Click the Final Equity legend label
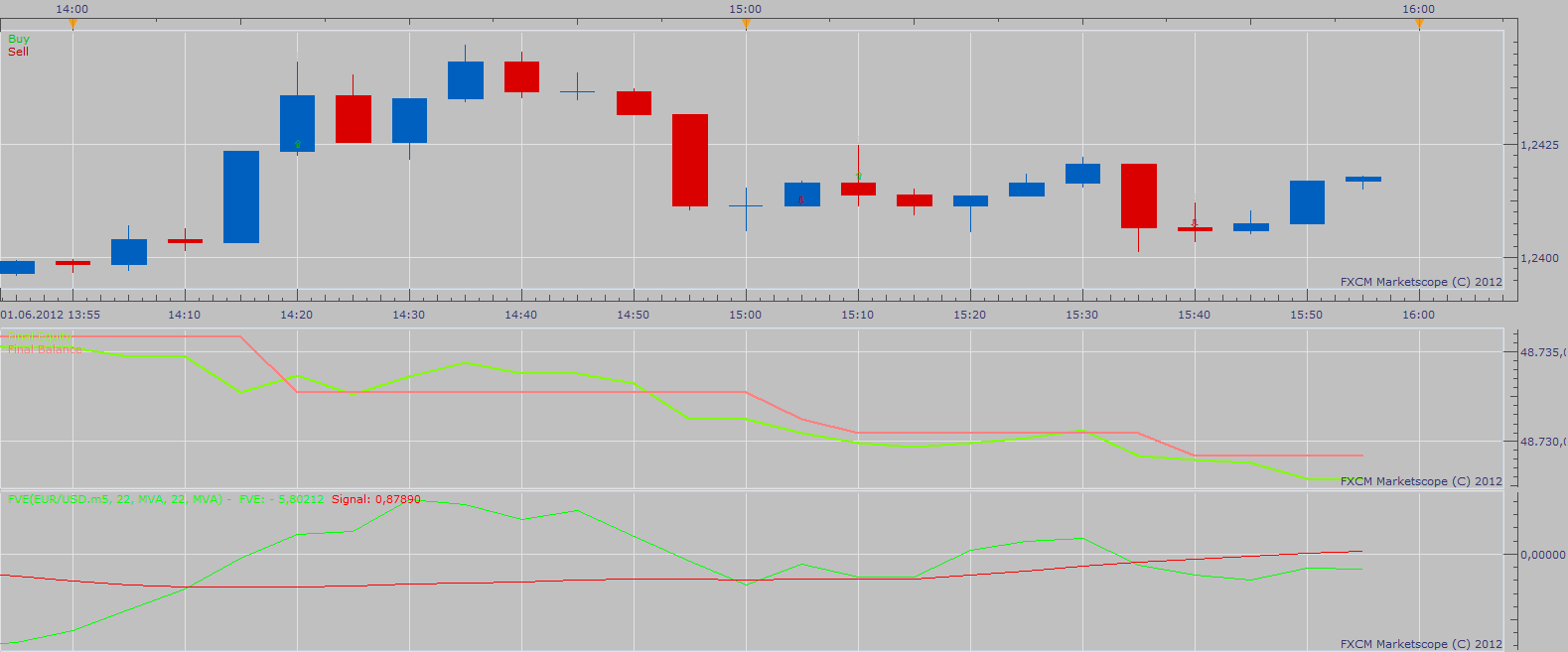This screenshot has width=1568, height=652. (40, 337)
